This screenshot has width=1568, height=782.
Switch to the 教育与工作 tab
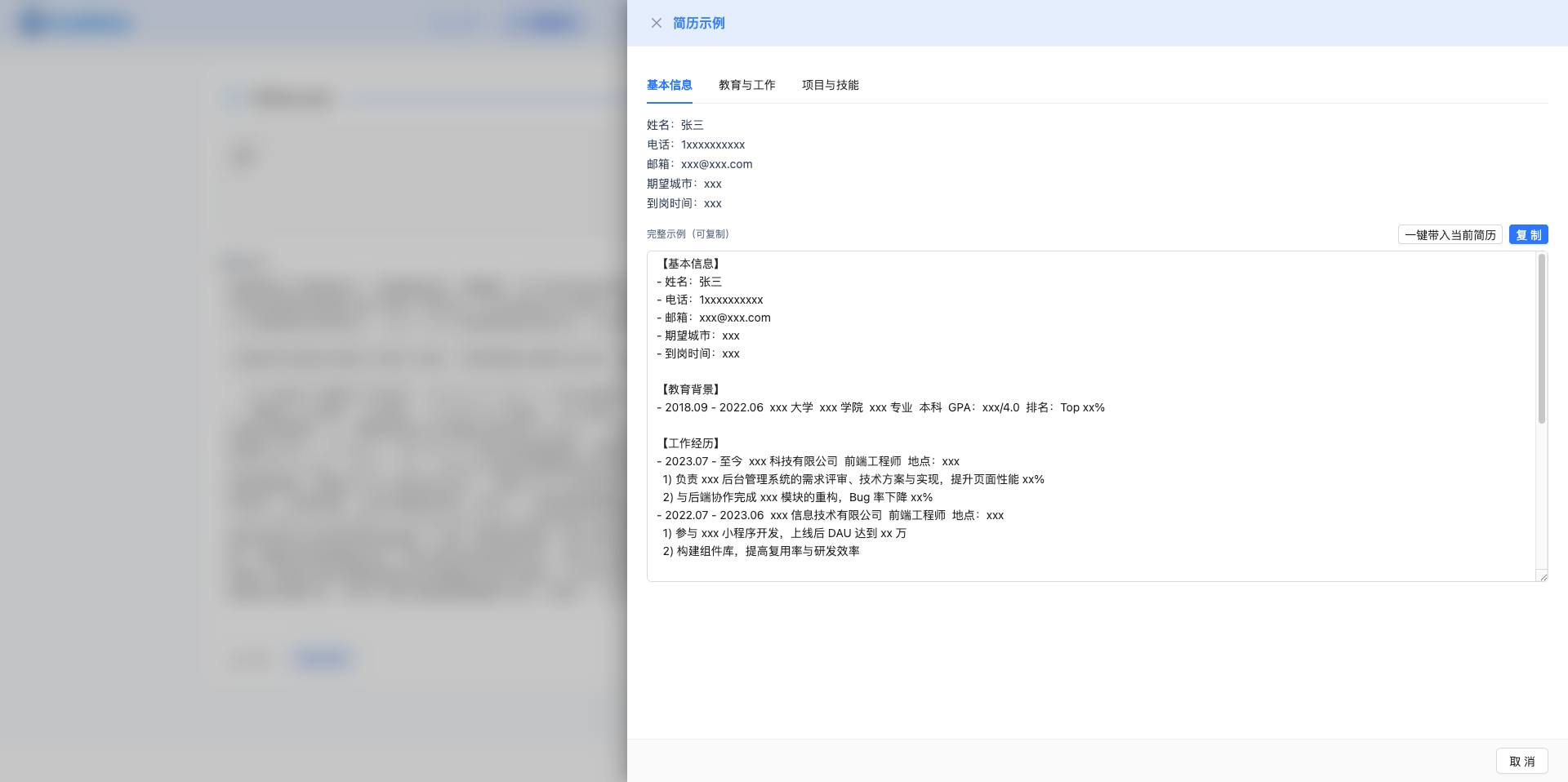click(746, 85)
